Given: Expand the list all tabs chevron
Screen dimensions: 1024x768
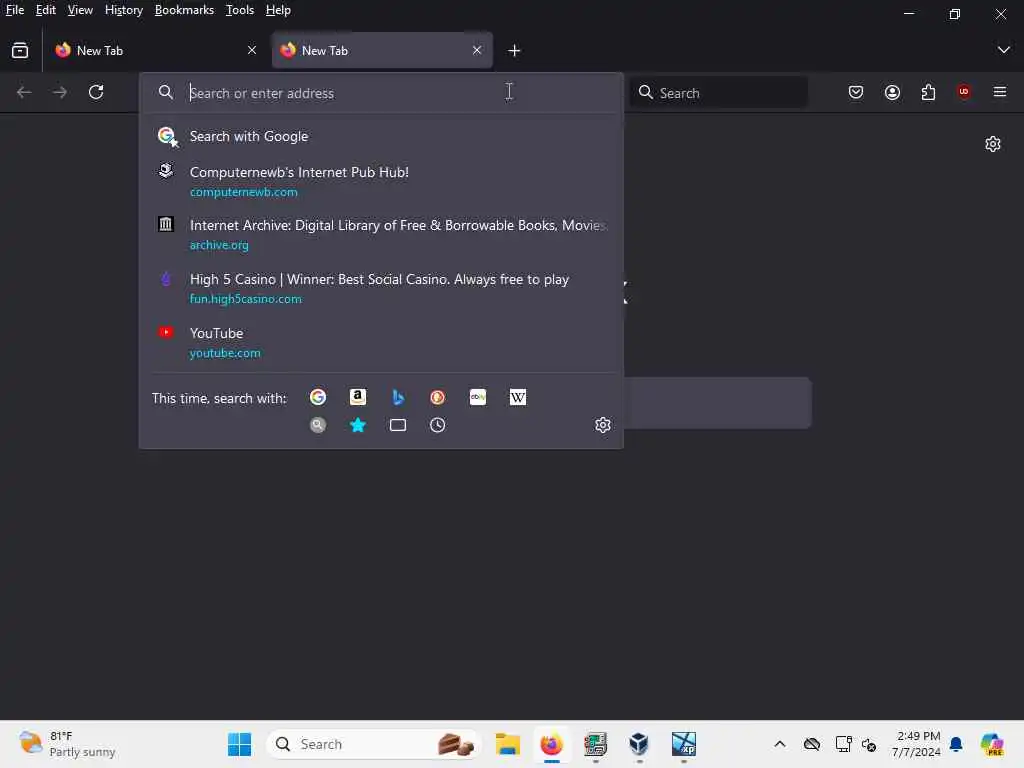Looking at the screenshot, I should pyautogui.click(x=1004, y=50).
